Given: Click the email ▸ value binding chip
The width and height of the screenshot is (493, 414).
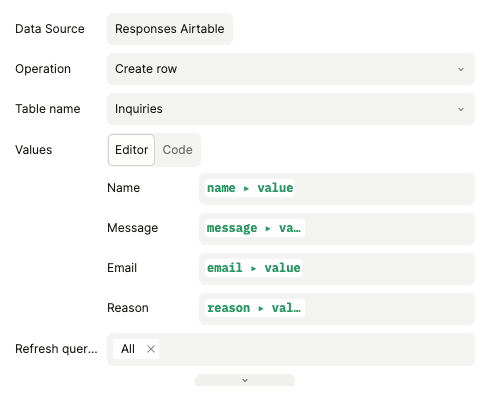Looking at the screenshot, I should click(x=254, y=268).
